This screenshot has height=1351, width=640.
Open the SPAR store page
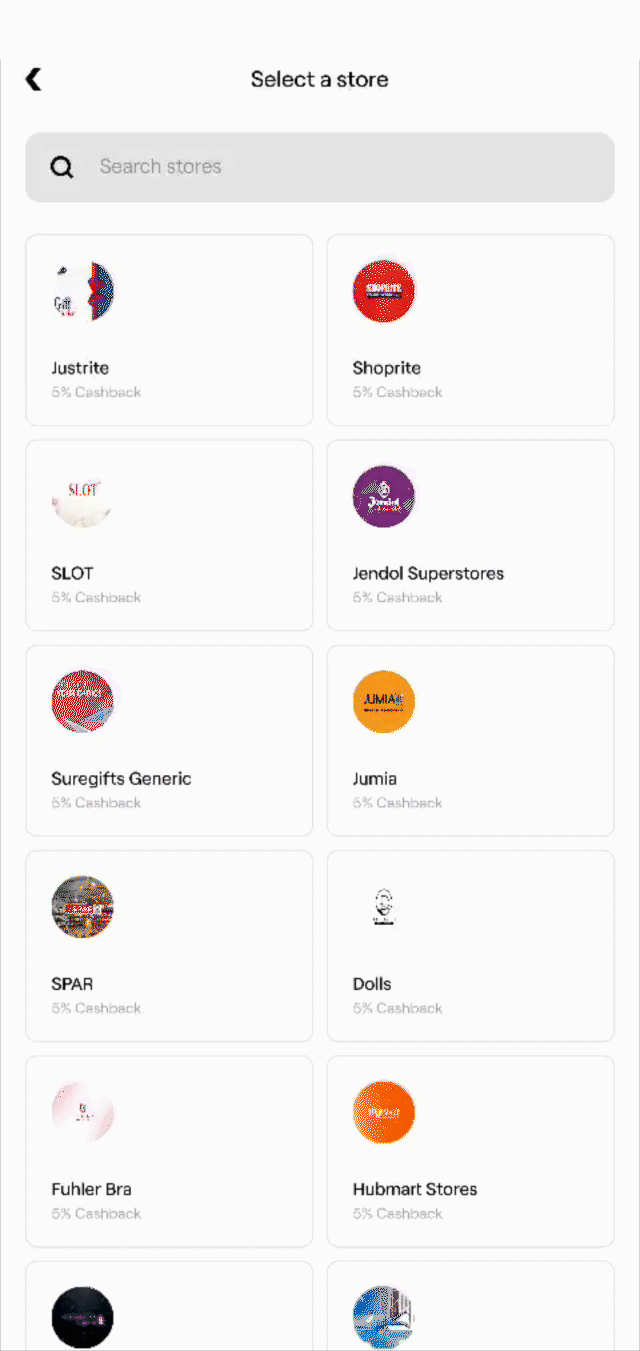(168, 945)
